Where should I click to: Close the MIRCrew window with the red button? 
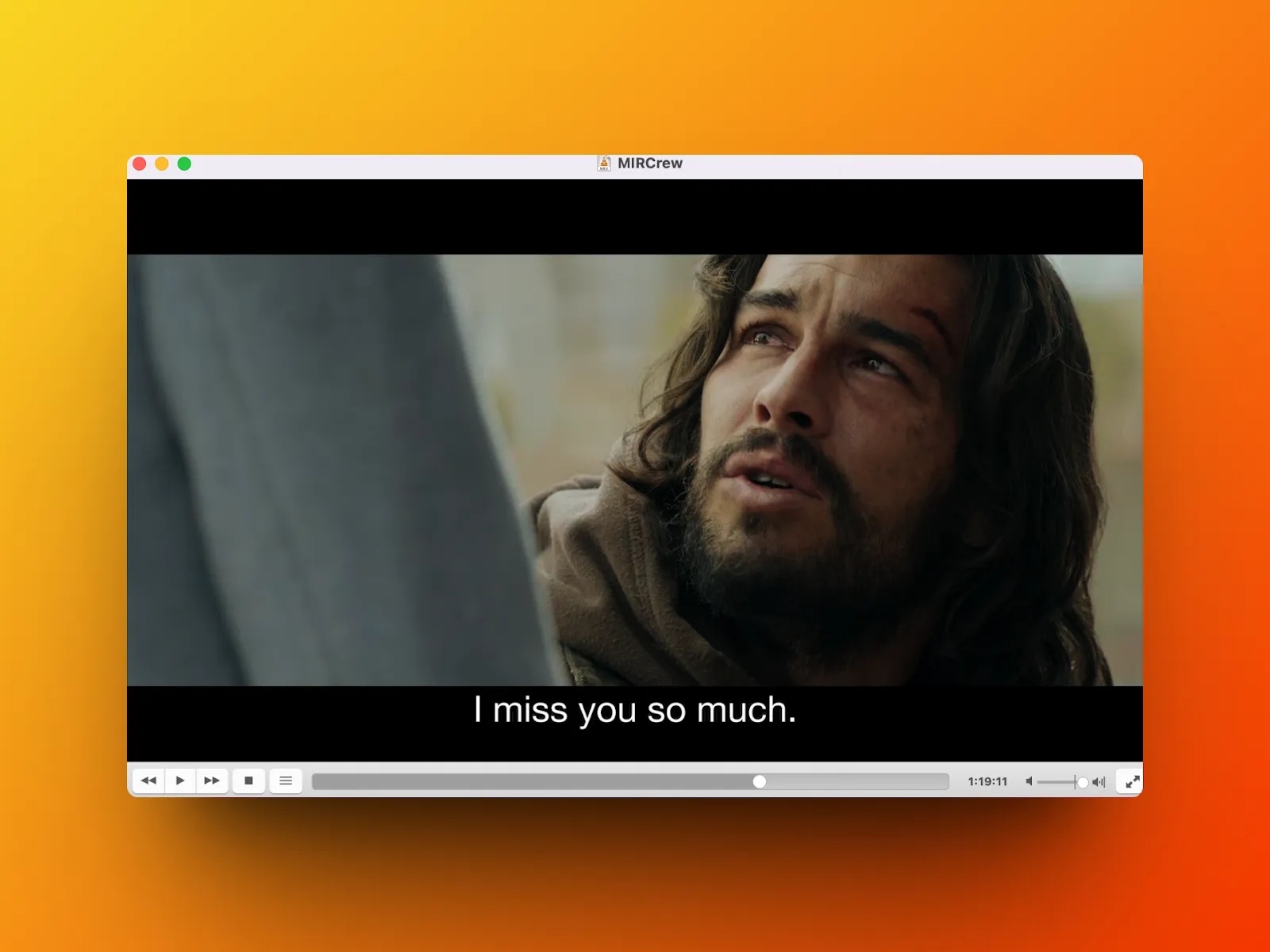click(x=140, y=163)
